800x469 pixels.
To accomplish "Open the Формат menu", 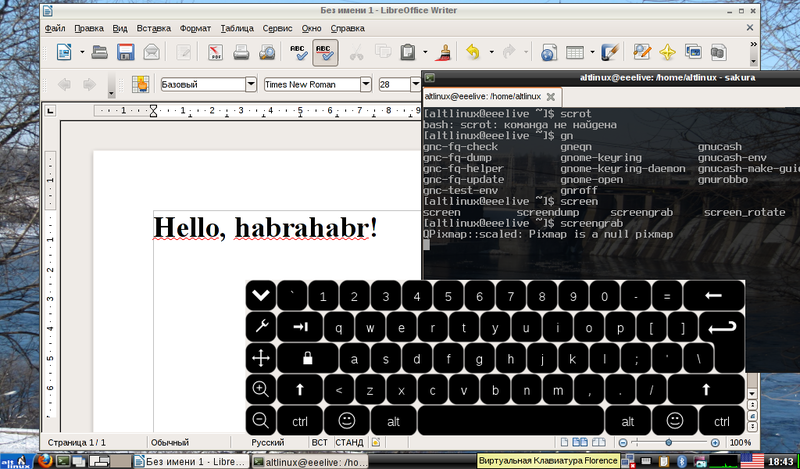I will [195, 28].
